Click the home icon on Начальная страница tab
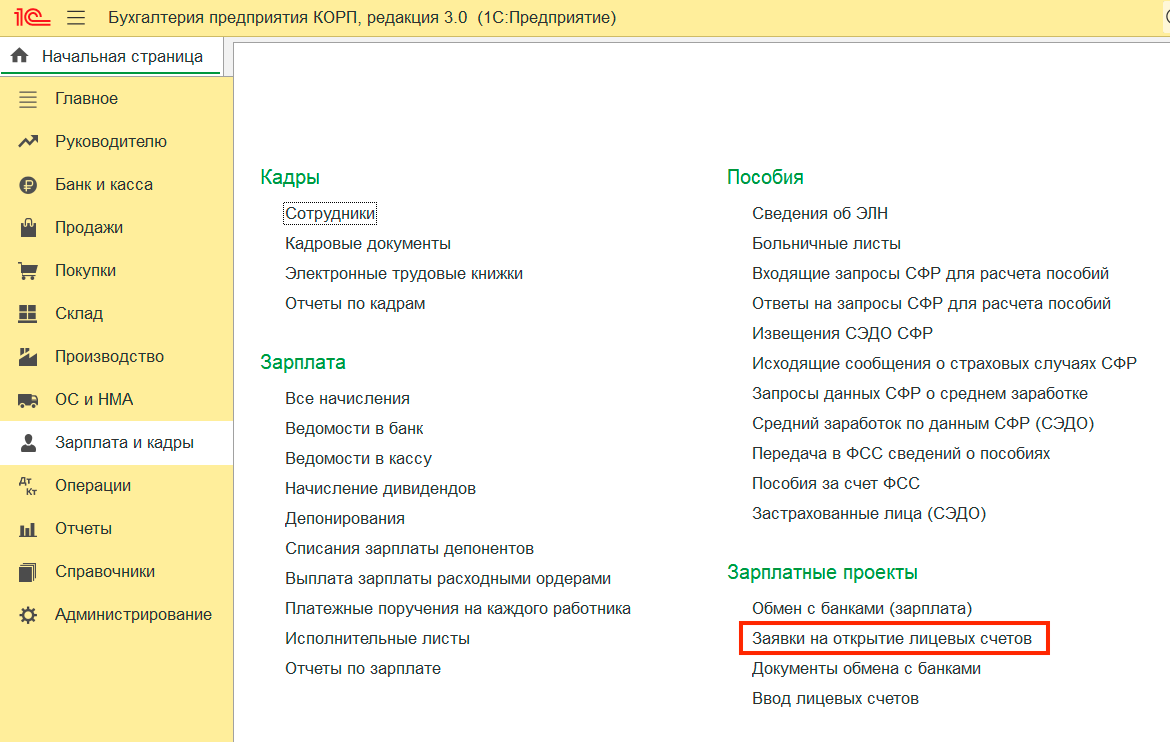1170x742 pixels. coord(19,57)
